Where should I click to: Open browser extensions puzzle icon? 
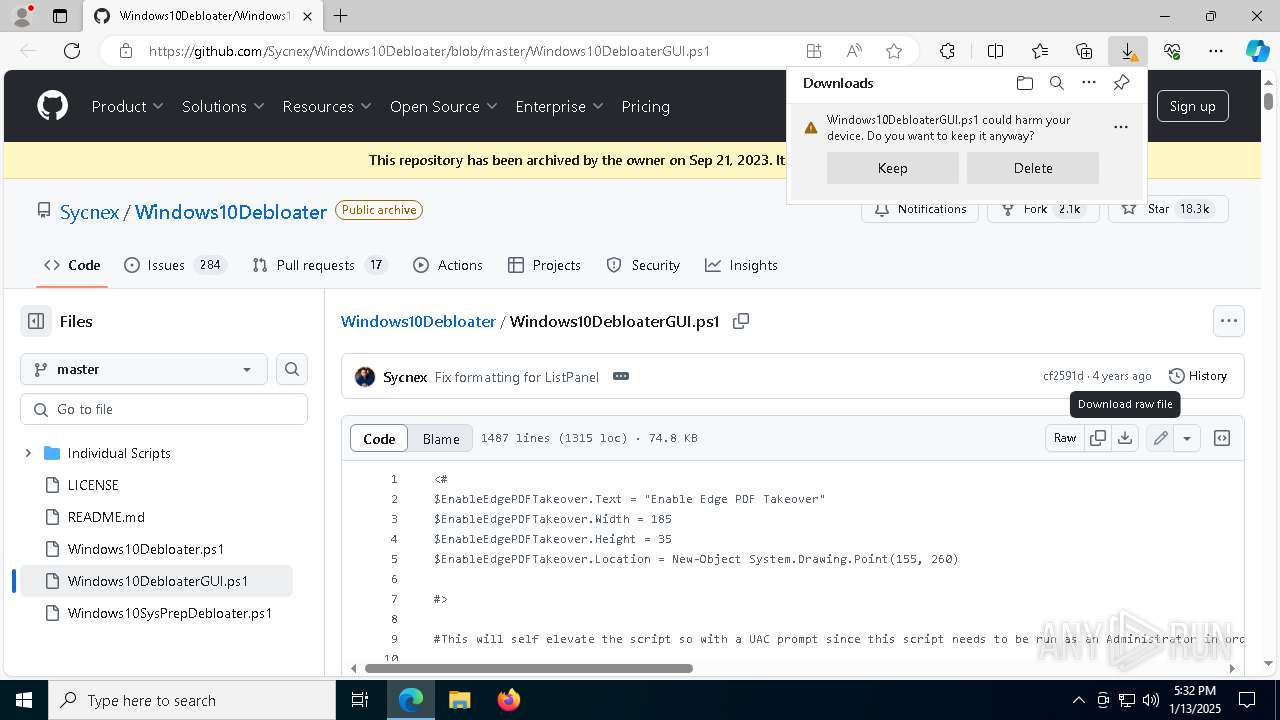[x=947, y=51]
